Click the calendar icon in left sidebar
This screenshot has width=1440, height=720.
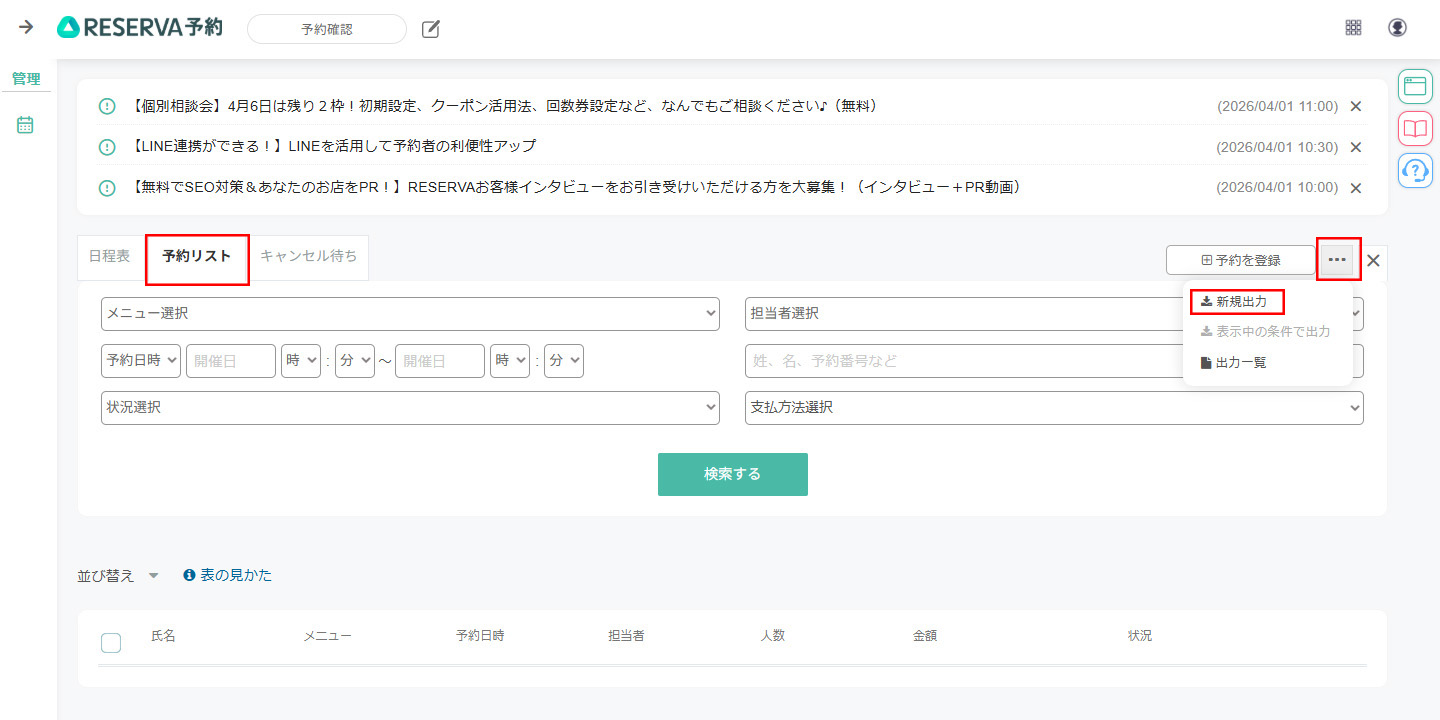pos(26,125)
